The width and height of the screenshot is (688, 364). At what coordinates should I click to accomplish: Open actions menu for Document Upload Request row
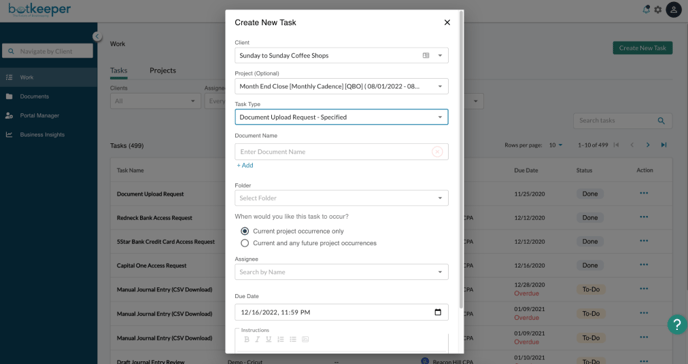coord(644,193)
